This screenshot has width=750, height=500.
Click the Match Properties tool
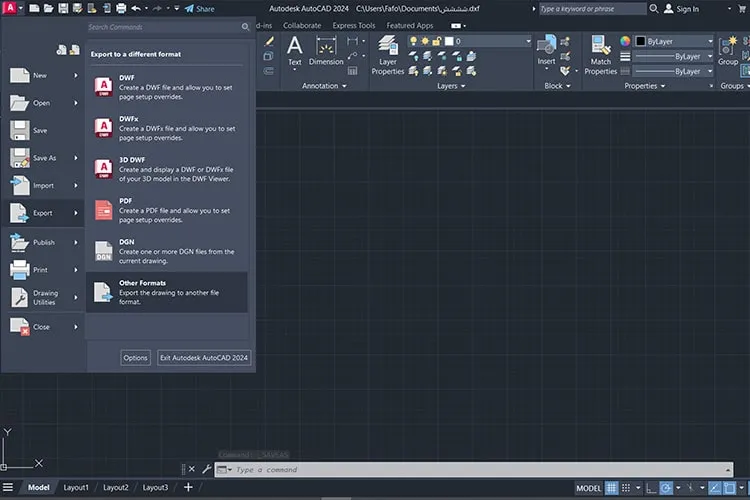(x=600, y=56)
